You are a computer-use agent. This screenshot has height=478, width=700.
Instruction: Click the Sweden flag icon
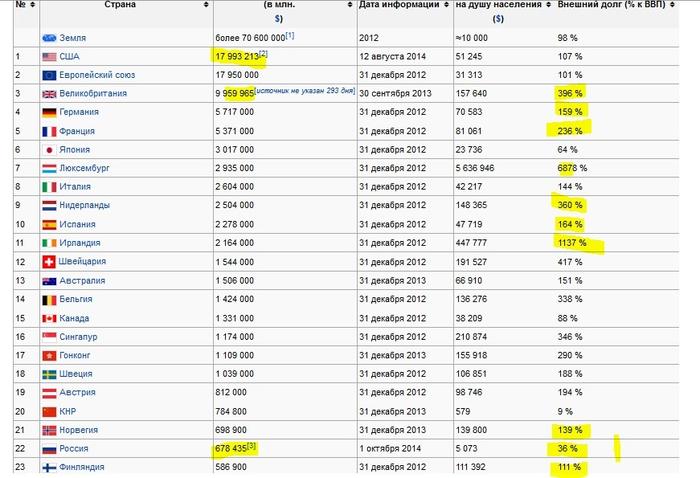click(x=49, y=373)
